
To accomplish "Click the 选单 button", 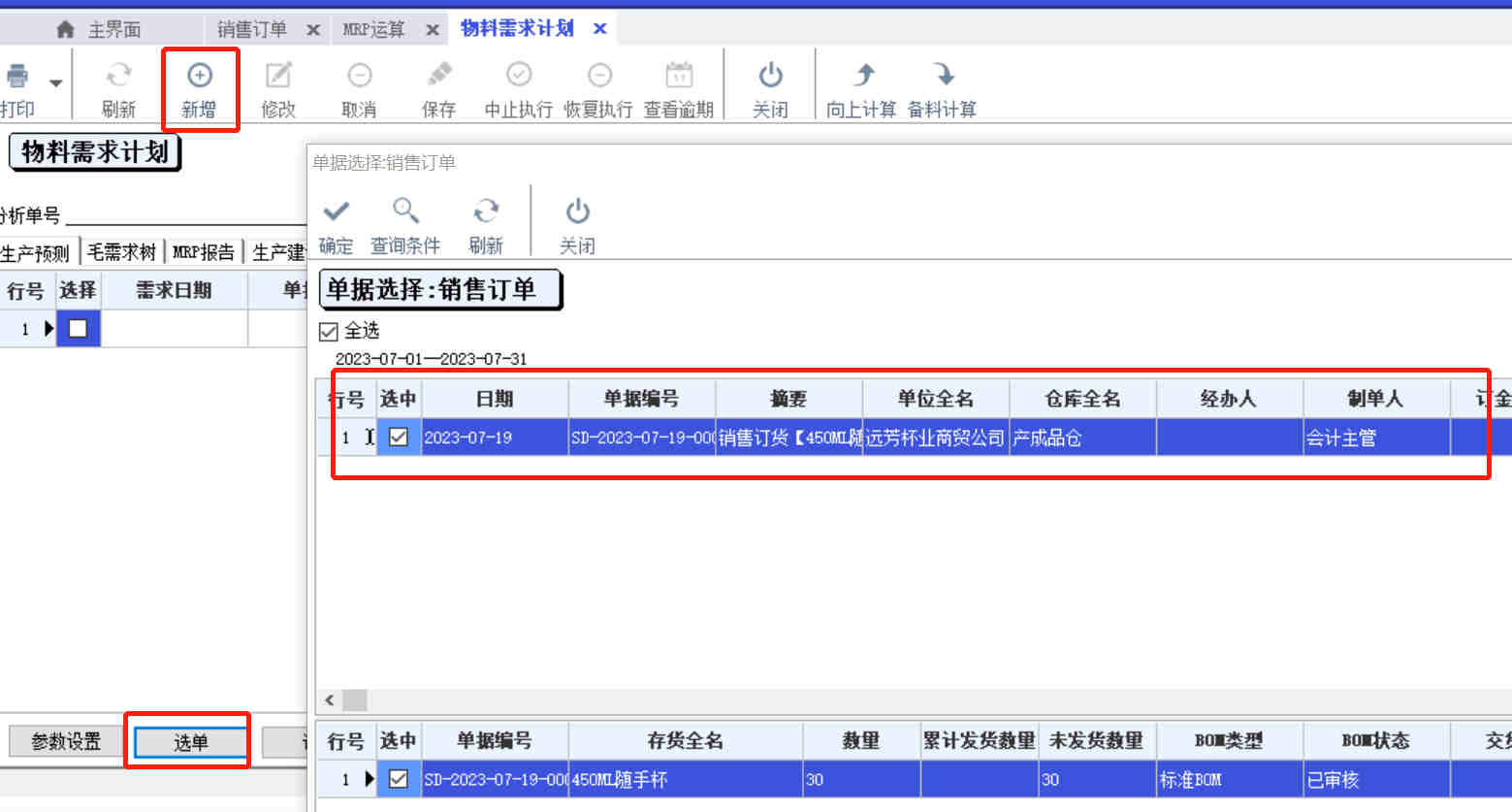I will 190,742.
